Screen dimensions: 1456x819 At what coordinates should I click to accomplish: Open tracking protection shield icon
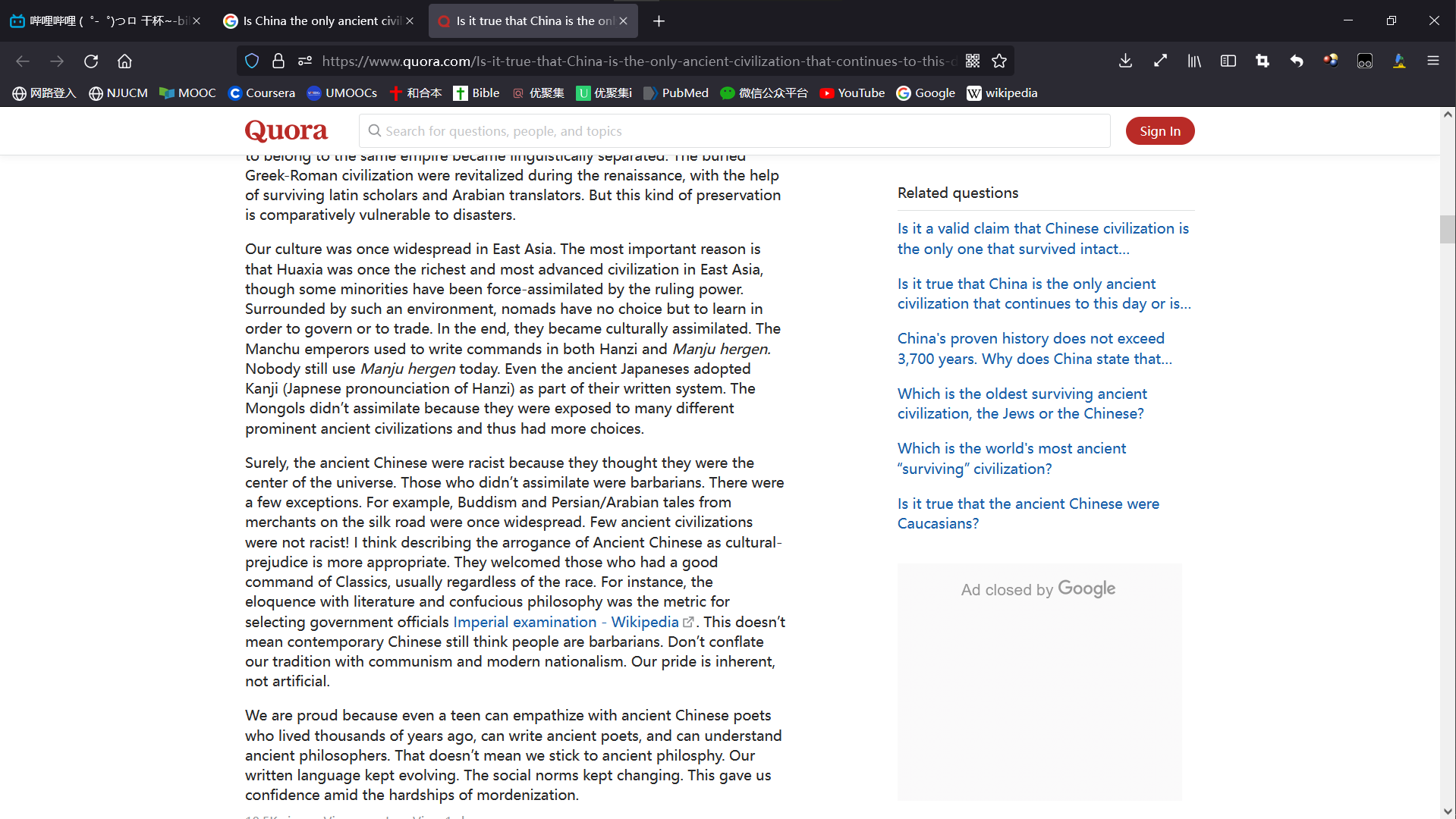click(252, 61)
